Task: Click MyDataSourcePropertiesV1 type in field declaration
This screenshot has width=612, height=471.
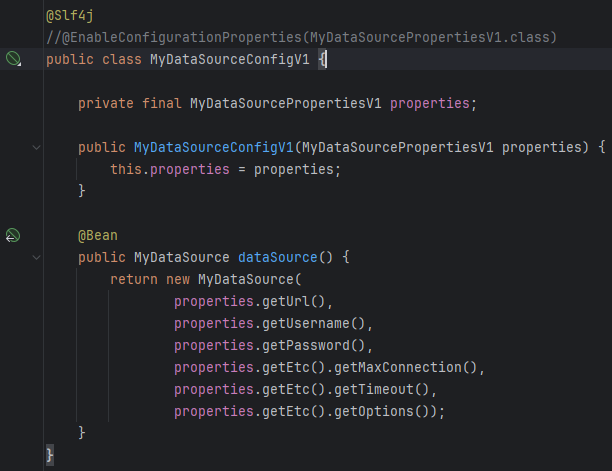Action: (286, 103)
